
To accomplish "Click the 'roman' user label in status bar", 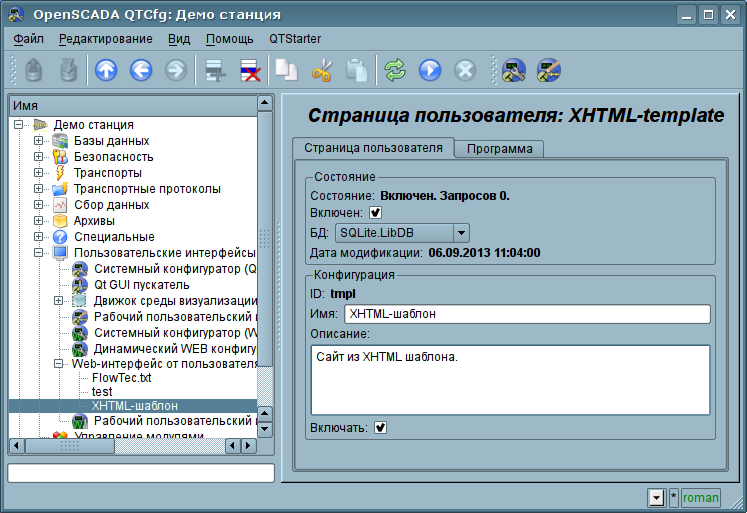I will [700, 497].
